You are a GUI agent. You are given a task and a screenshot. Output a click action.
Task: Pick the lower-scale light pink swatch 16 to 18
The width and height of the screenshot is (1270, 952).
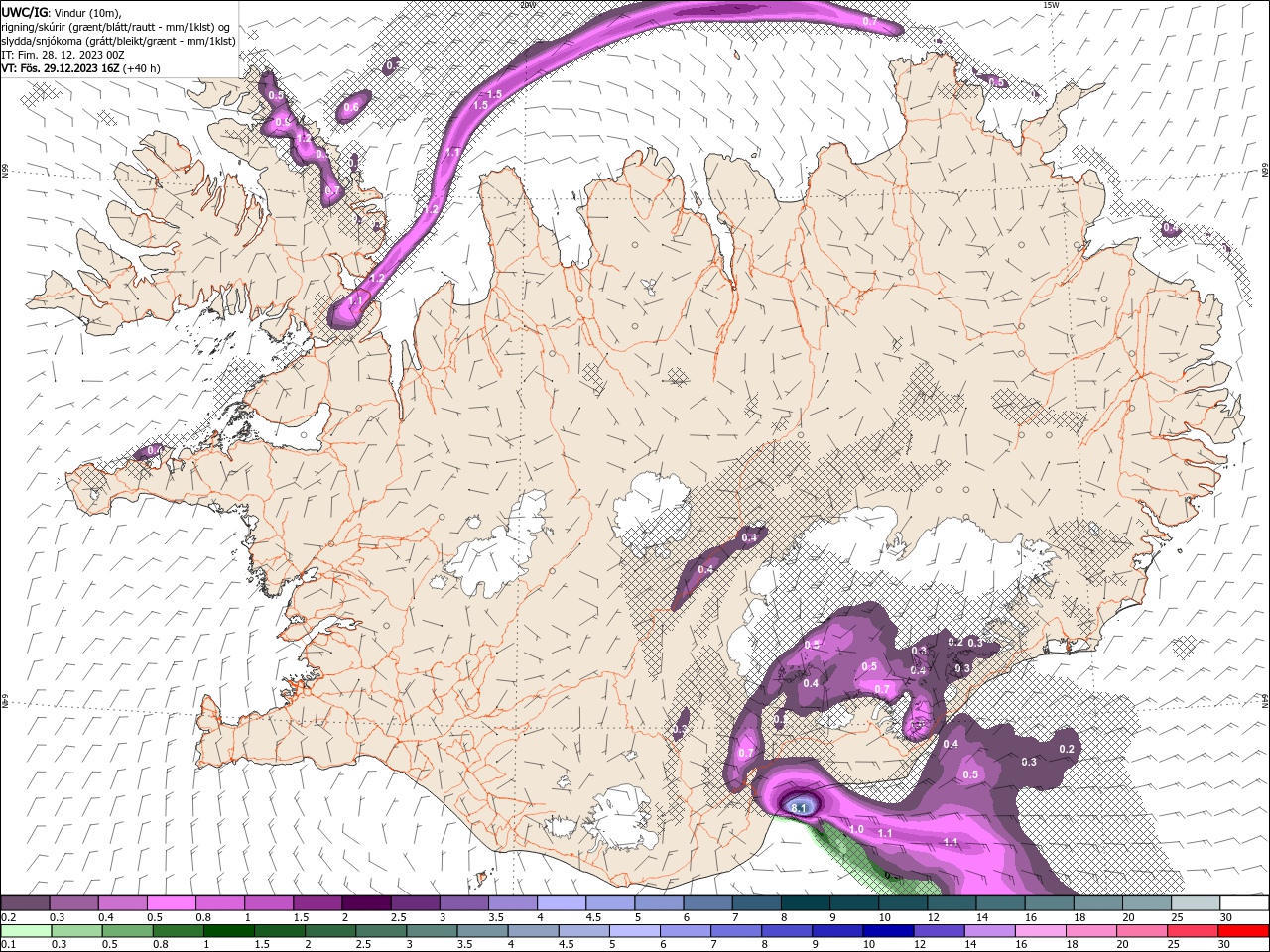point(1039,931)
